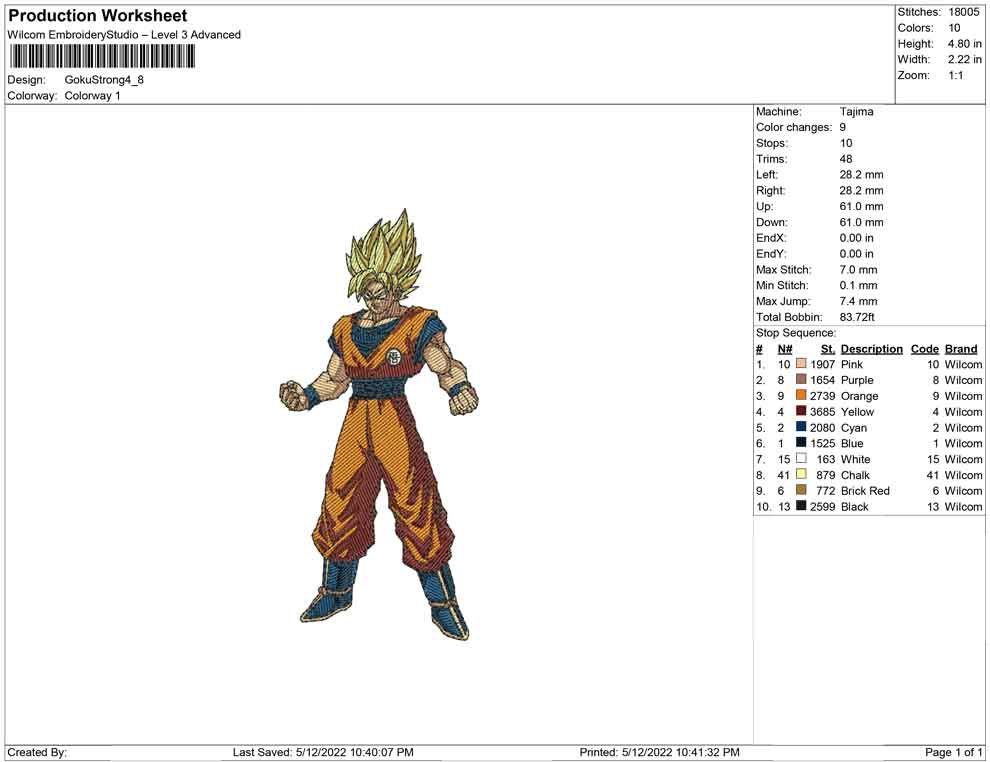This screenshot has width=990, height=762.
Task: Click the Orange thread color swatch
Action: click(801, 395)
